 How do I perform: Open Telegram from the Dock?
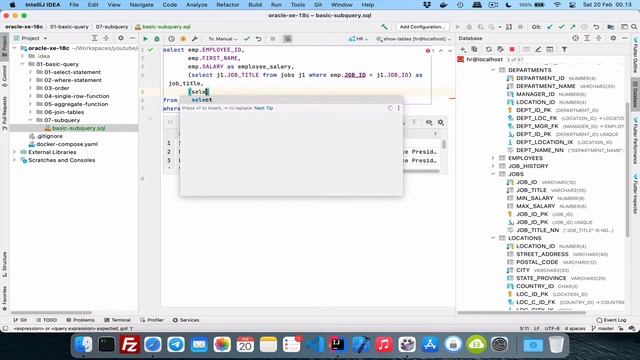tap(176, 345)
